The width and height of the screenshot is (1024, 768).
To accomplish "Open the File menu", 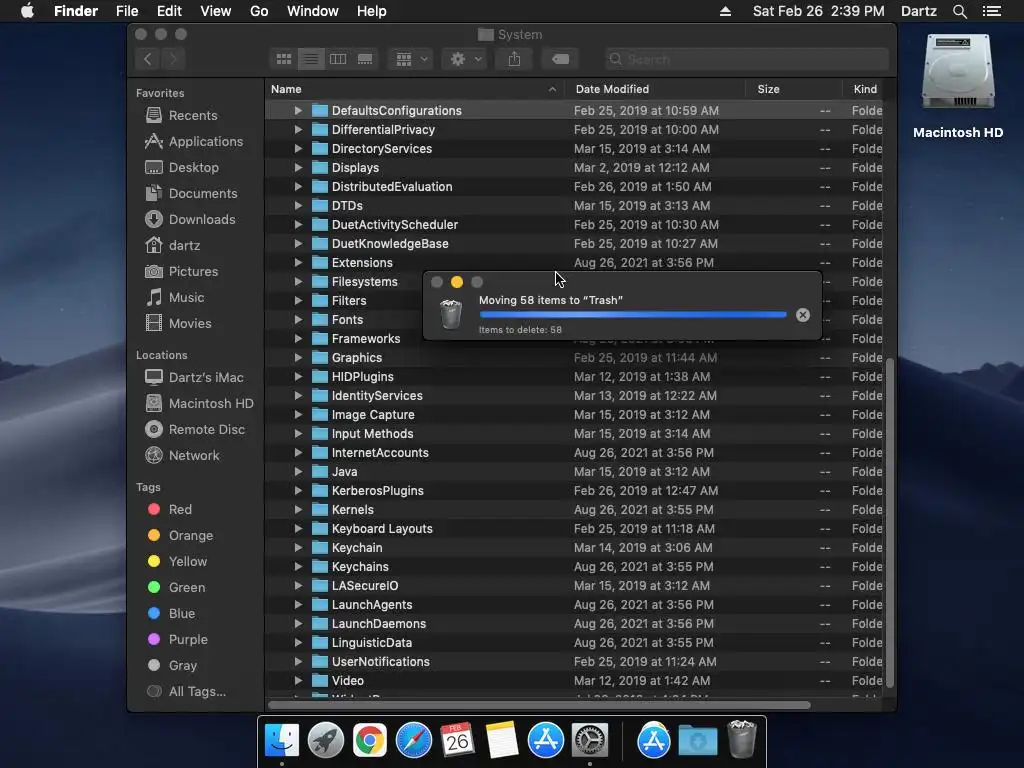I will coord(127,11).
